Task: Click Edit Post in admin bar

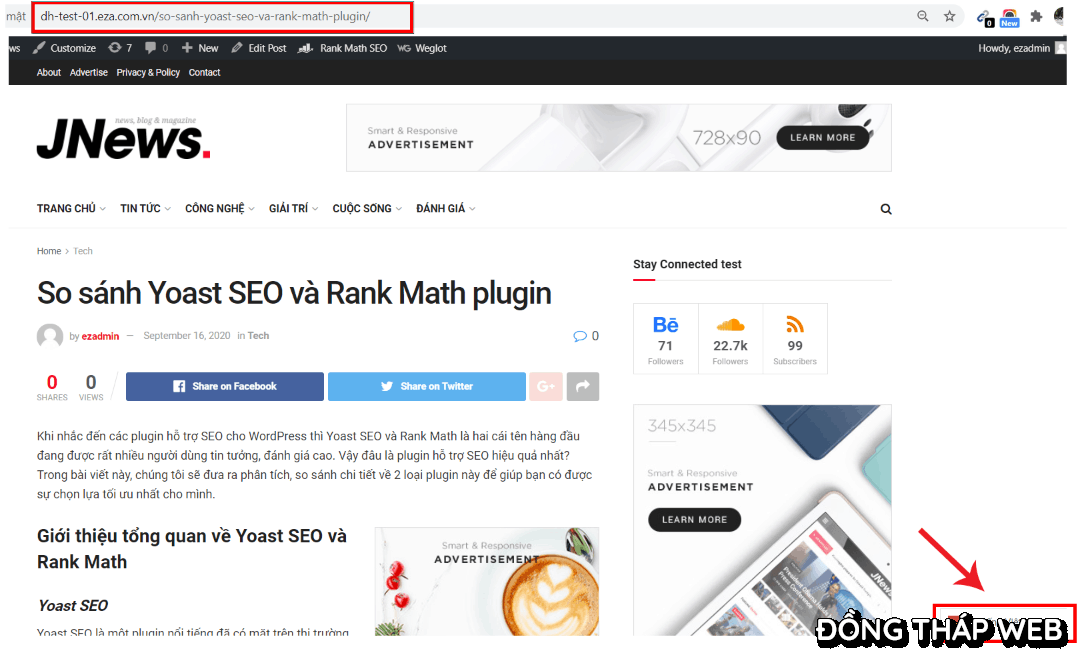Action: click(x=259, y=48)
